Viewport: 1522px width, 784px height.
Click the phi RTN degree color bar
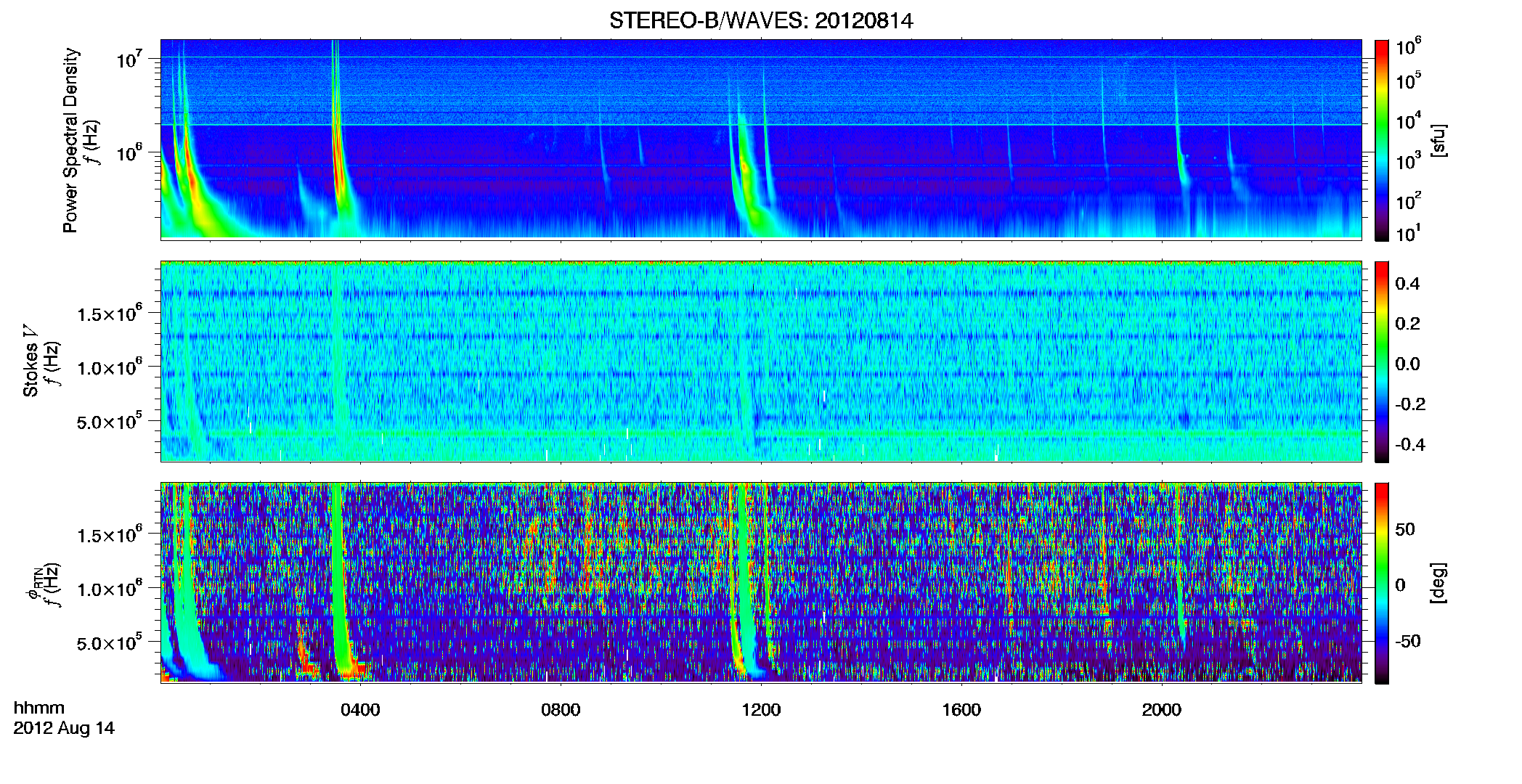coord(1382,583)
